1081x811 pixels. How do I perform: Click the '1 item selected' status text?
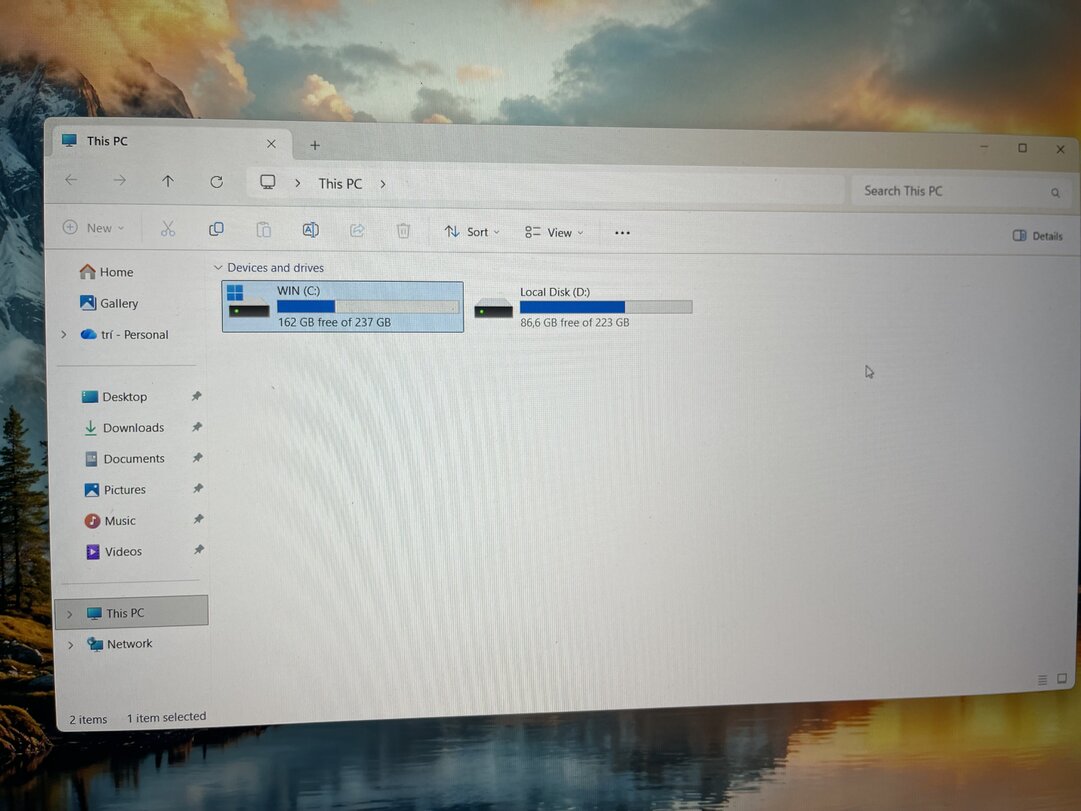[166, 717]
